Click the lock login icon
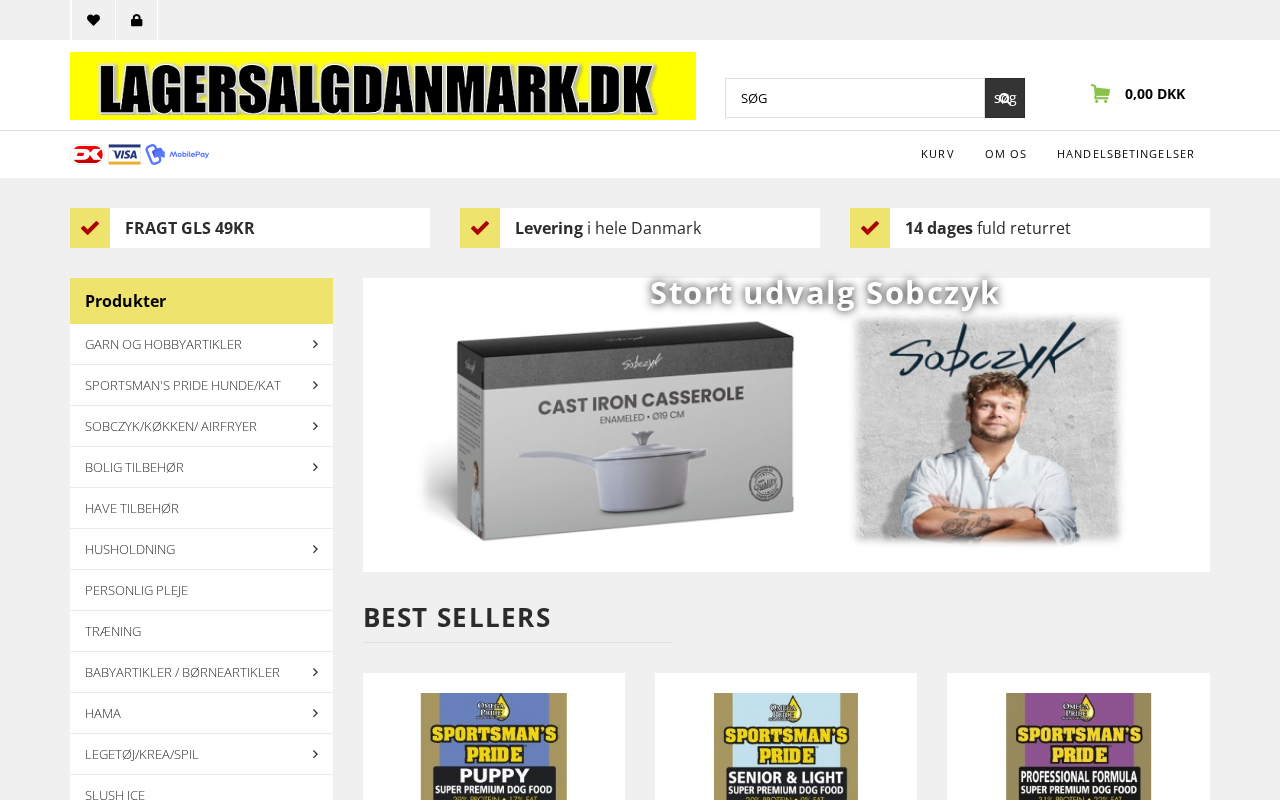 (137, 20)
